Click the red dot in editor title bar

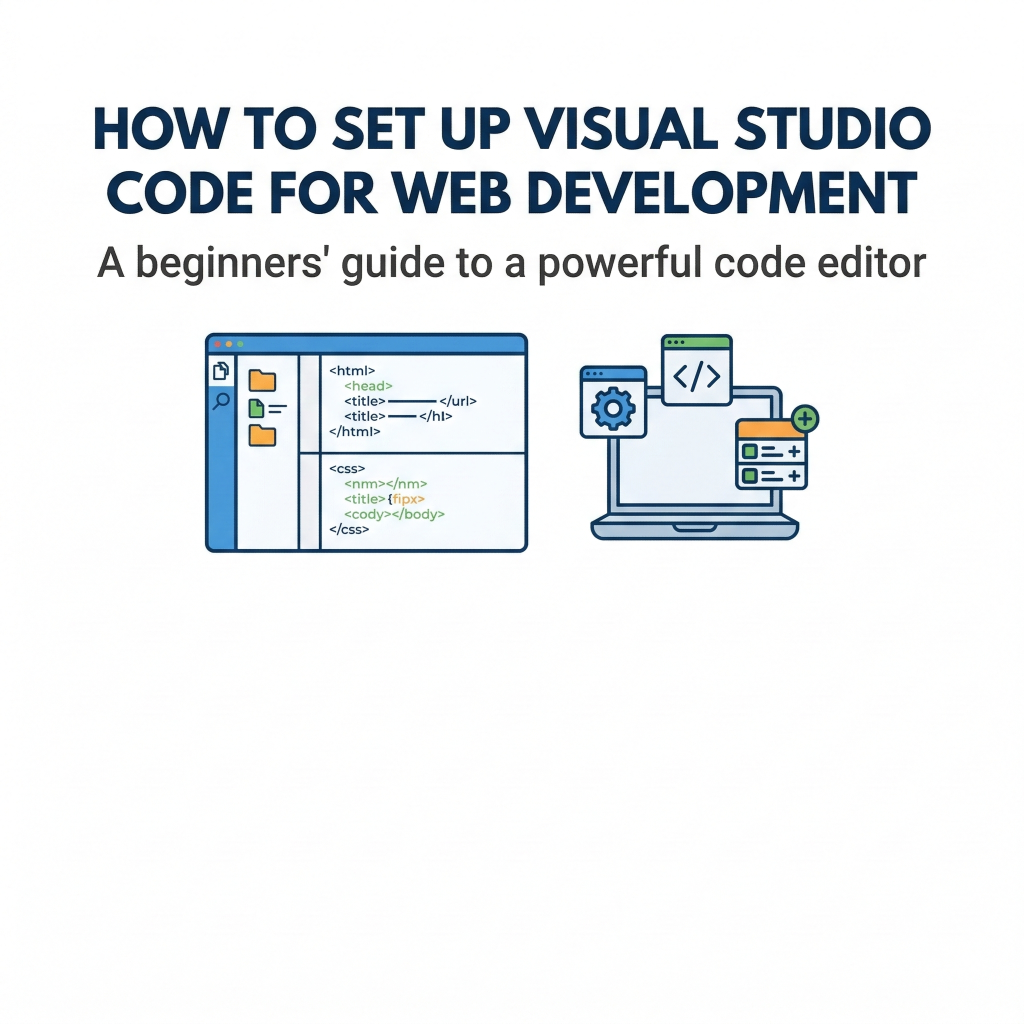[x=217, y=344]
